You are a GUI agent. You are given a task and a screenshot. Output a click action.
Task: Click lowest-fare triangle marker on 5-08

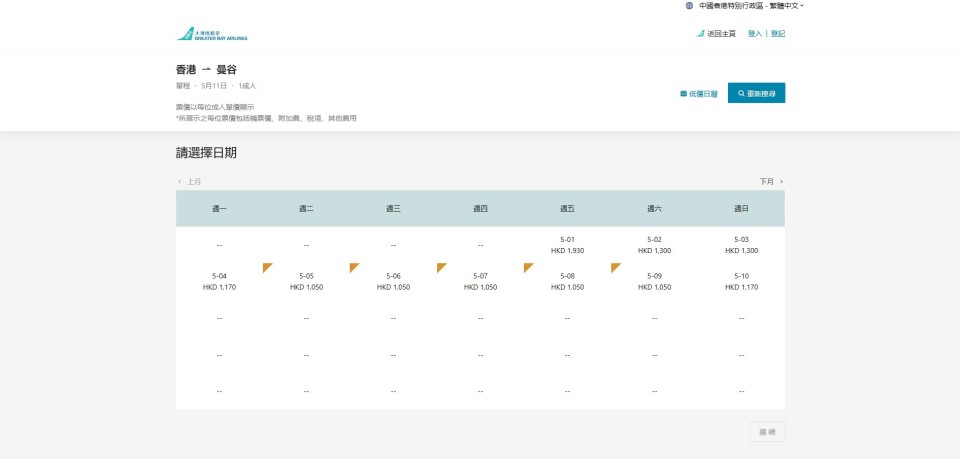pyautogui.click(x=527, y=267)
